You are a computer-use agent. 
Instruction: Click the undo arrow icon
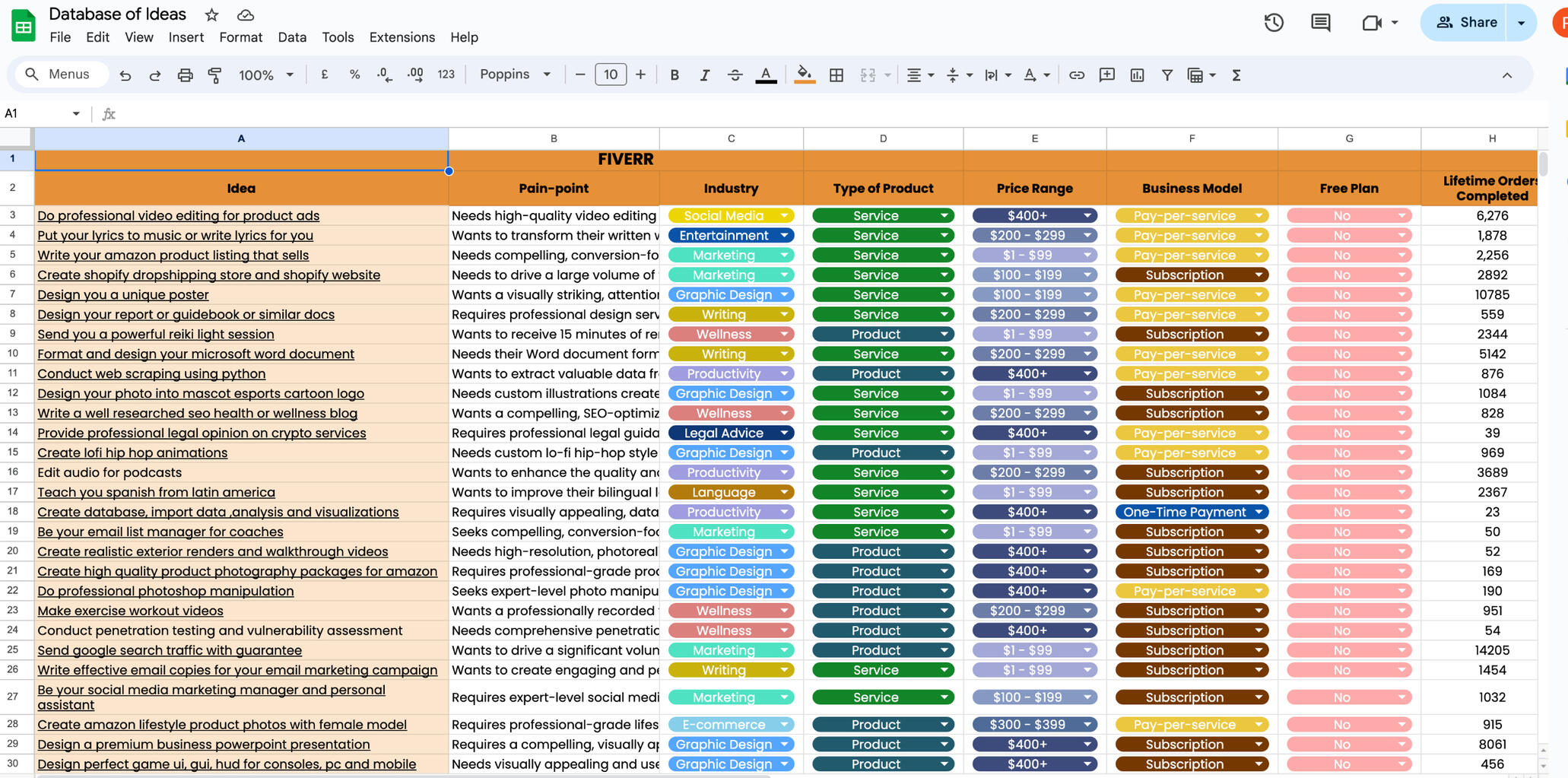point(125,75)
